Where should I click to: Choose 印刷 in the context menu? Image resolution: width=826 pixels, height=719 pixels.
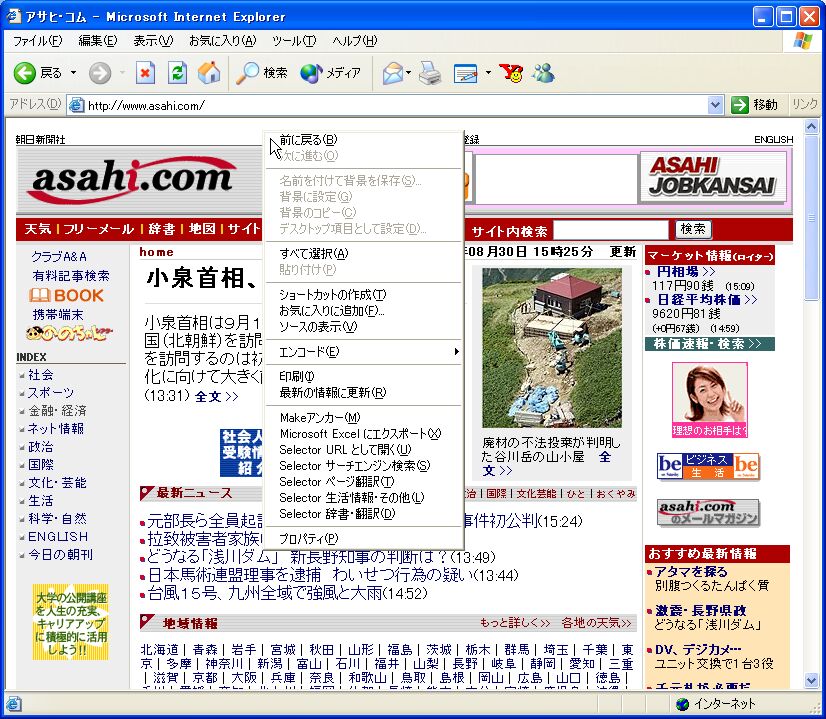point(363,377)
